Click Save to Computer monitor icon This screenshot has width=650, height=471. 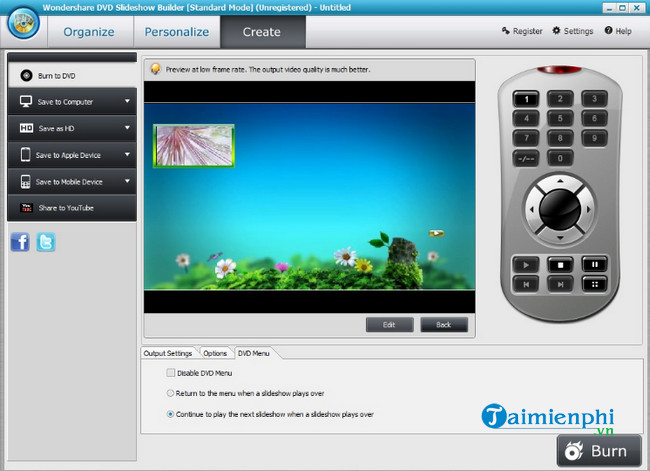[26, 102]
